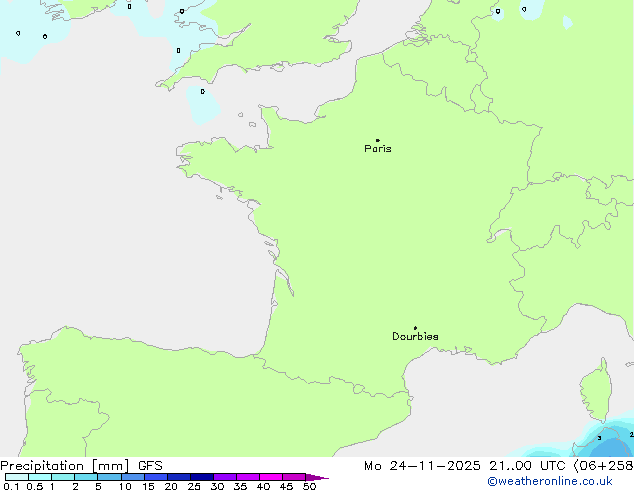Click the forecast date "Mo 24-11-2025"
The width and height of the screenshot is (634, 490).
(x=422, y=466)
